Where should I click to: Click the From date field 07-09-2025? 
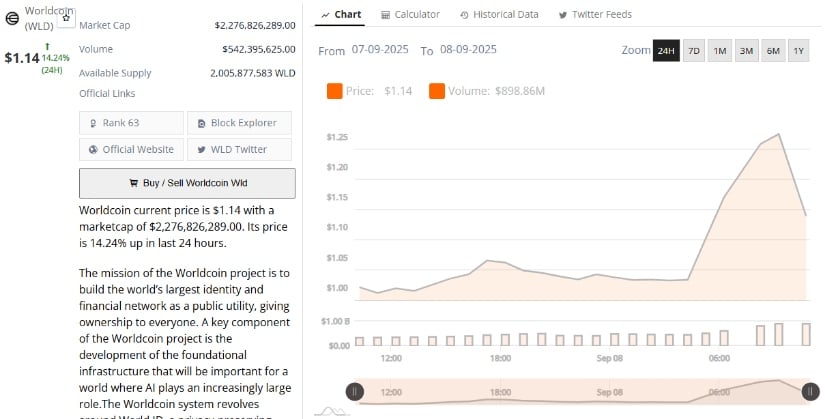pyautogui.click(x=380, y=49)
